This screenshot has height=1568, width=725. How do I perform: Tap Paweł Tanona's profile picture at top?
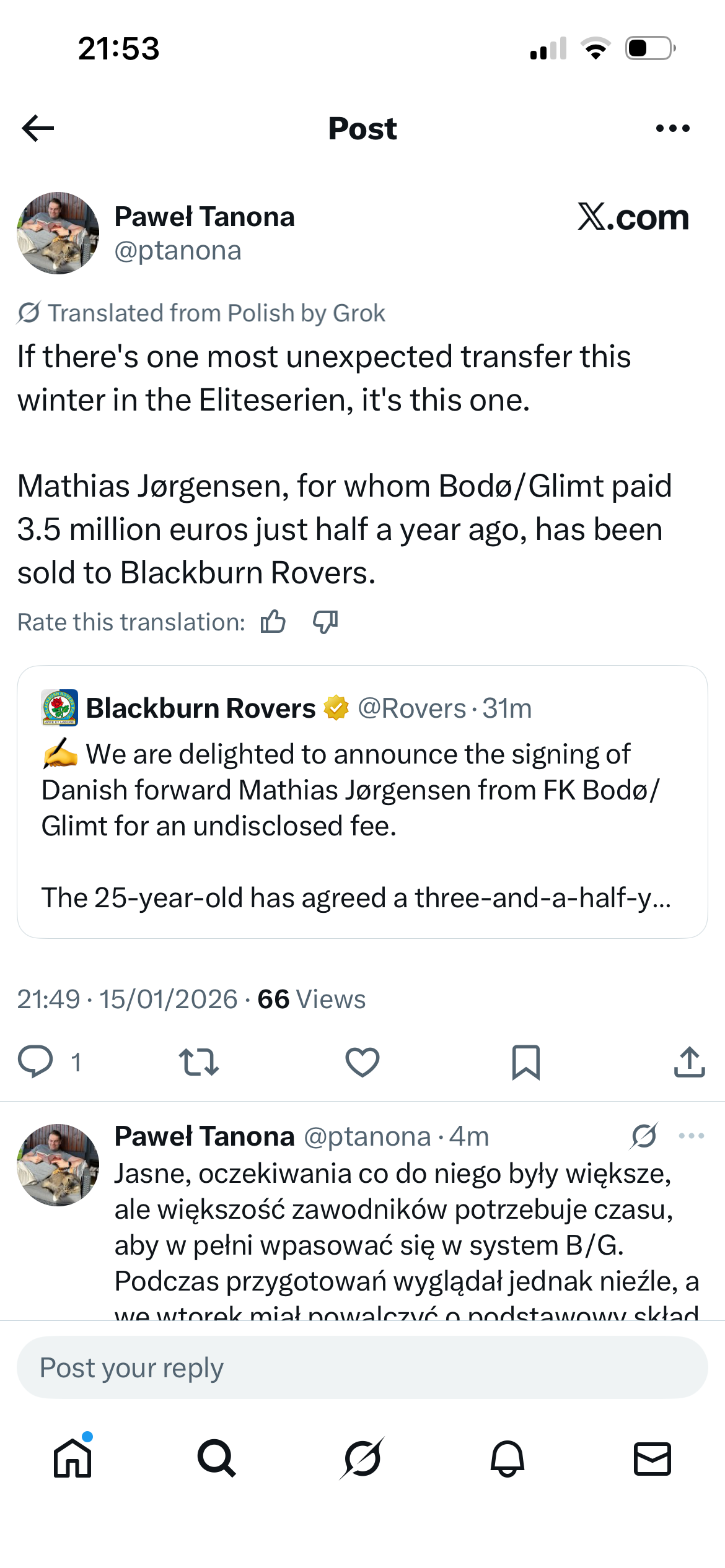(x=58, y=233)
